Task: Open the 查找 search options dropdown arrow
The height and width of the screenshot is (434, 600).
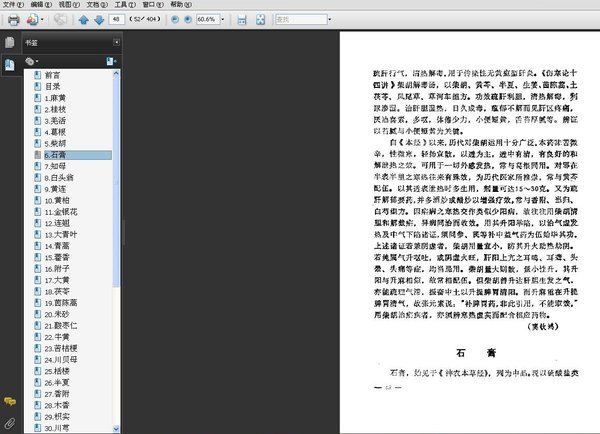Action: (330, 19)
